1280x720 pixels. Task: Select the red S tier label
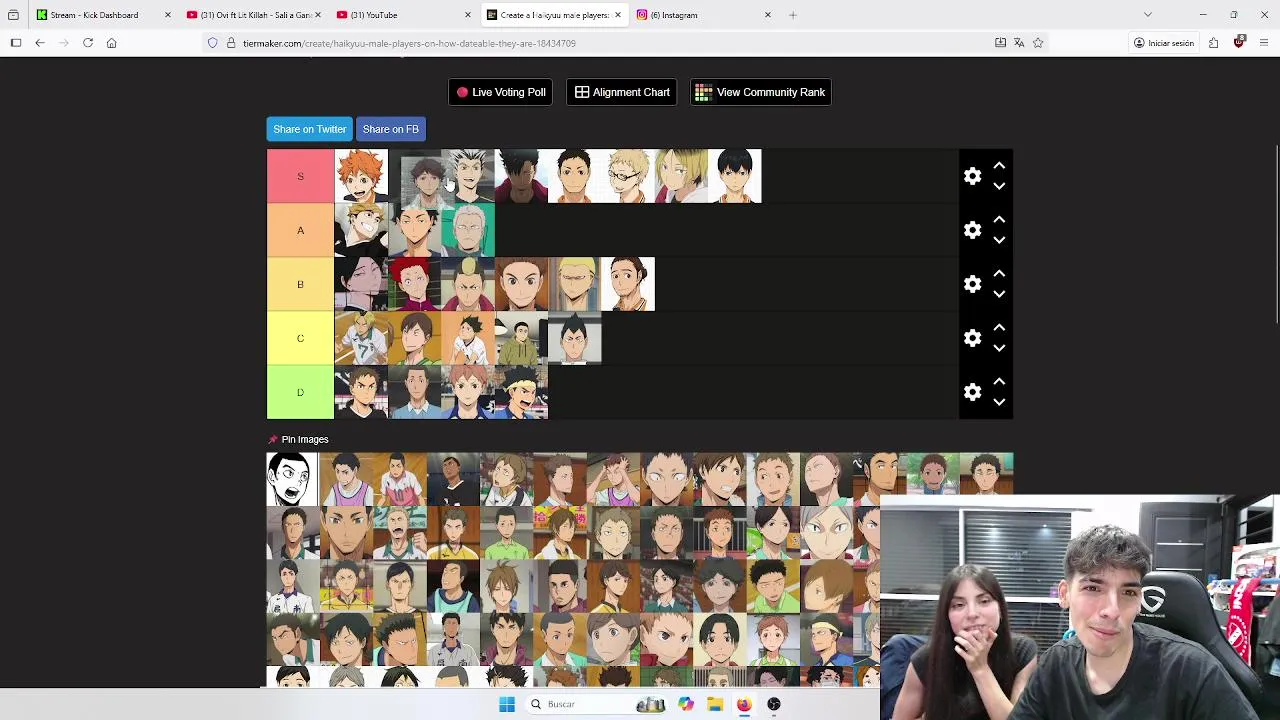300,176
